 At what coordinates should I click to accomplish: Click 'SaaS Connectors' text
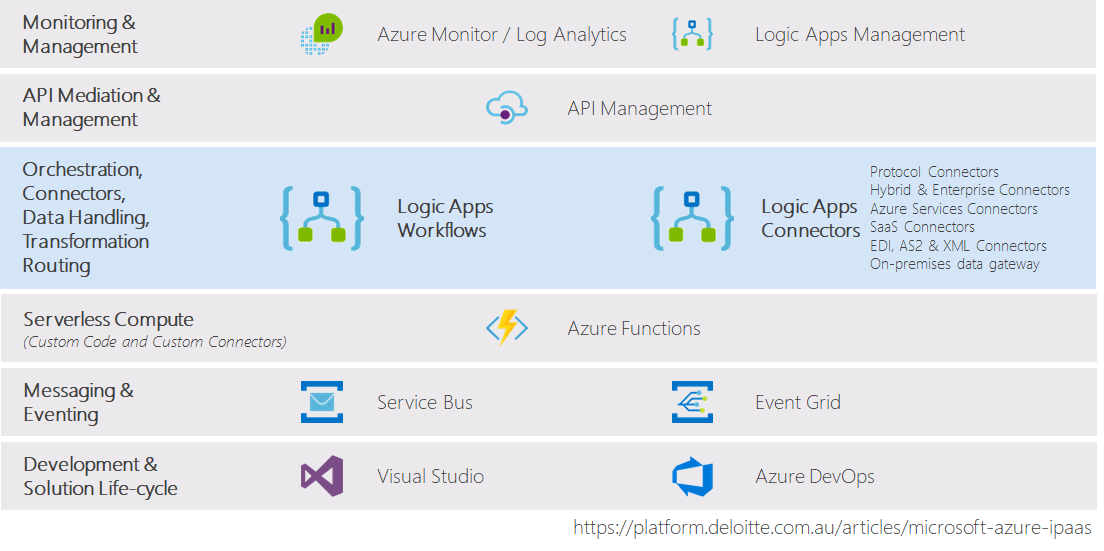coord(922,227)
